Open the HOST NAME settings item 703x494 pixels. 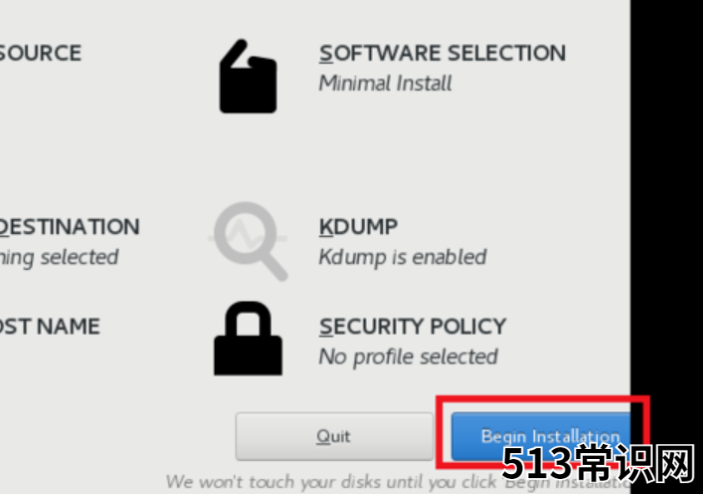click(x=50, y=326)
